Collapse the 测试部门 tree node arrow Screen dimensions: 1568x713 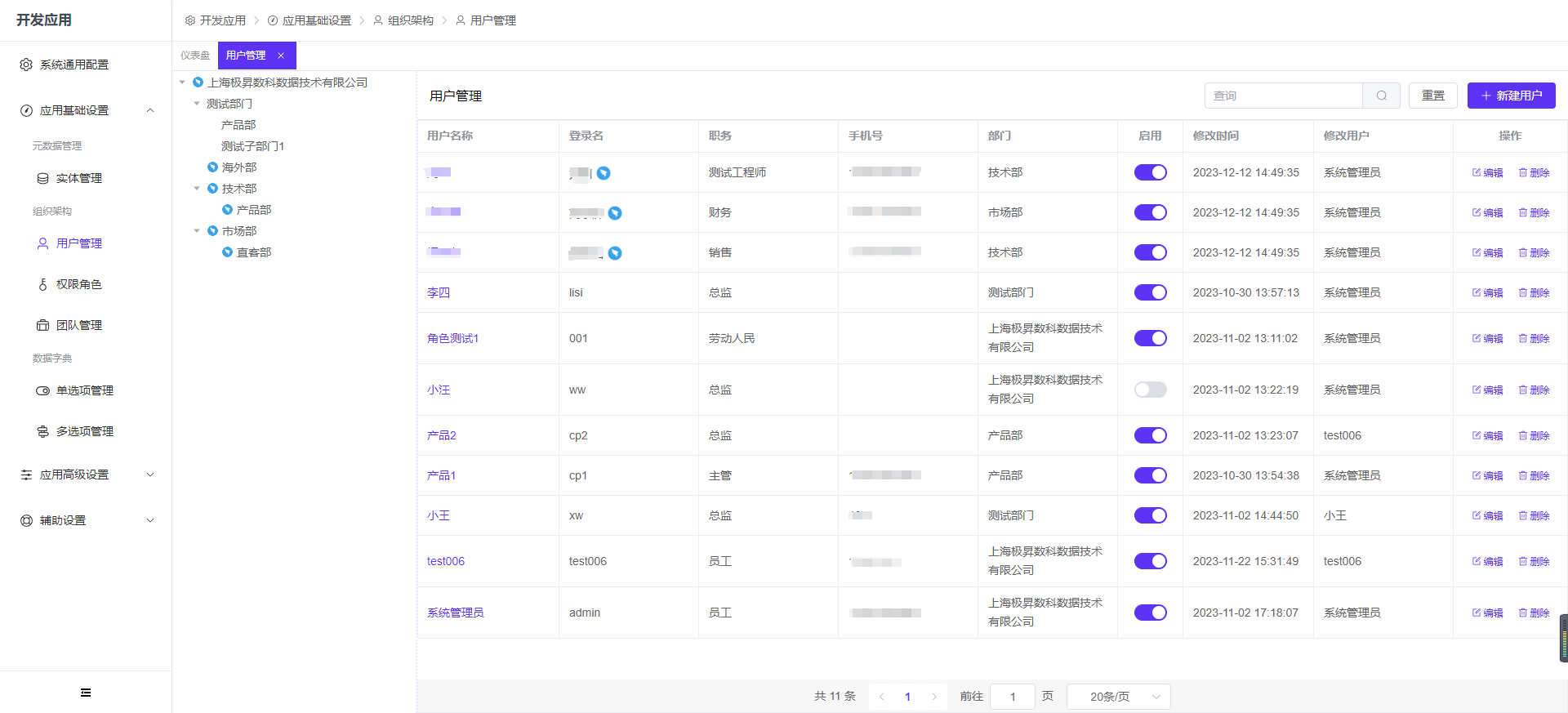197,104
